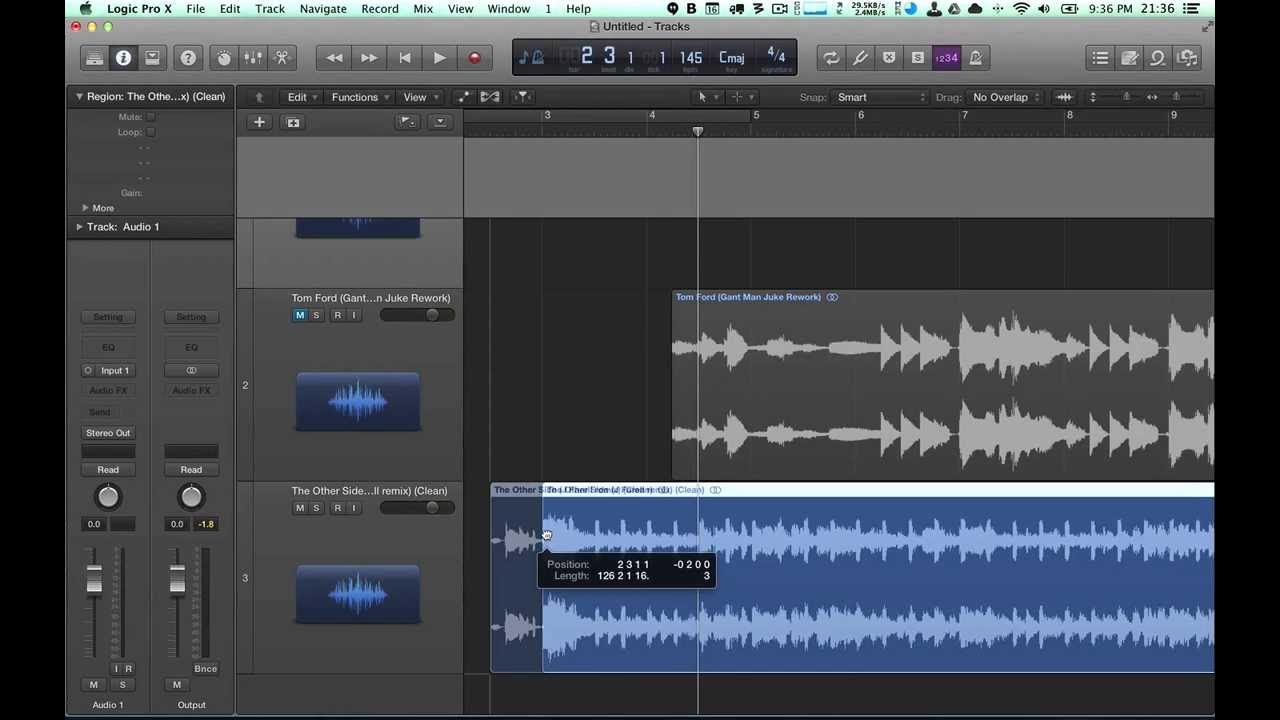1280x720 pixels.
Task: Start recording with Record button
Action: [474, 58]
